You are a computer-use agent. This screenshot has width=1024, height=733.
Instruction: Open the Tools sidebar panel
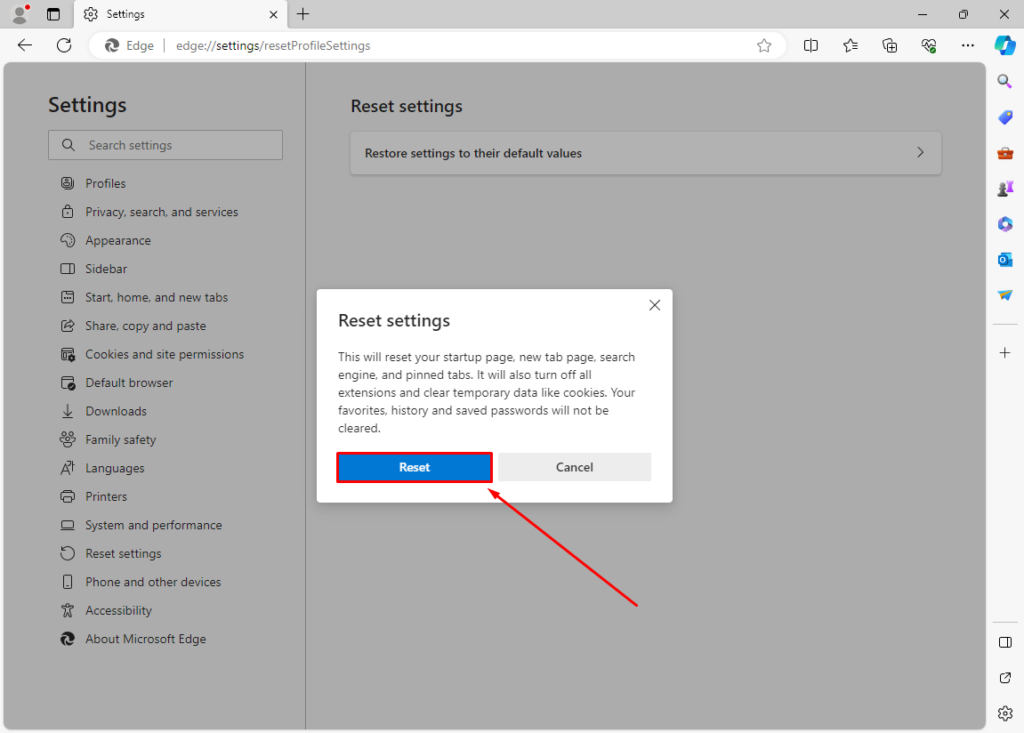click(1004, 152)
